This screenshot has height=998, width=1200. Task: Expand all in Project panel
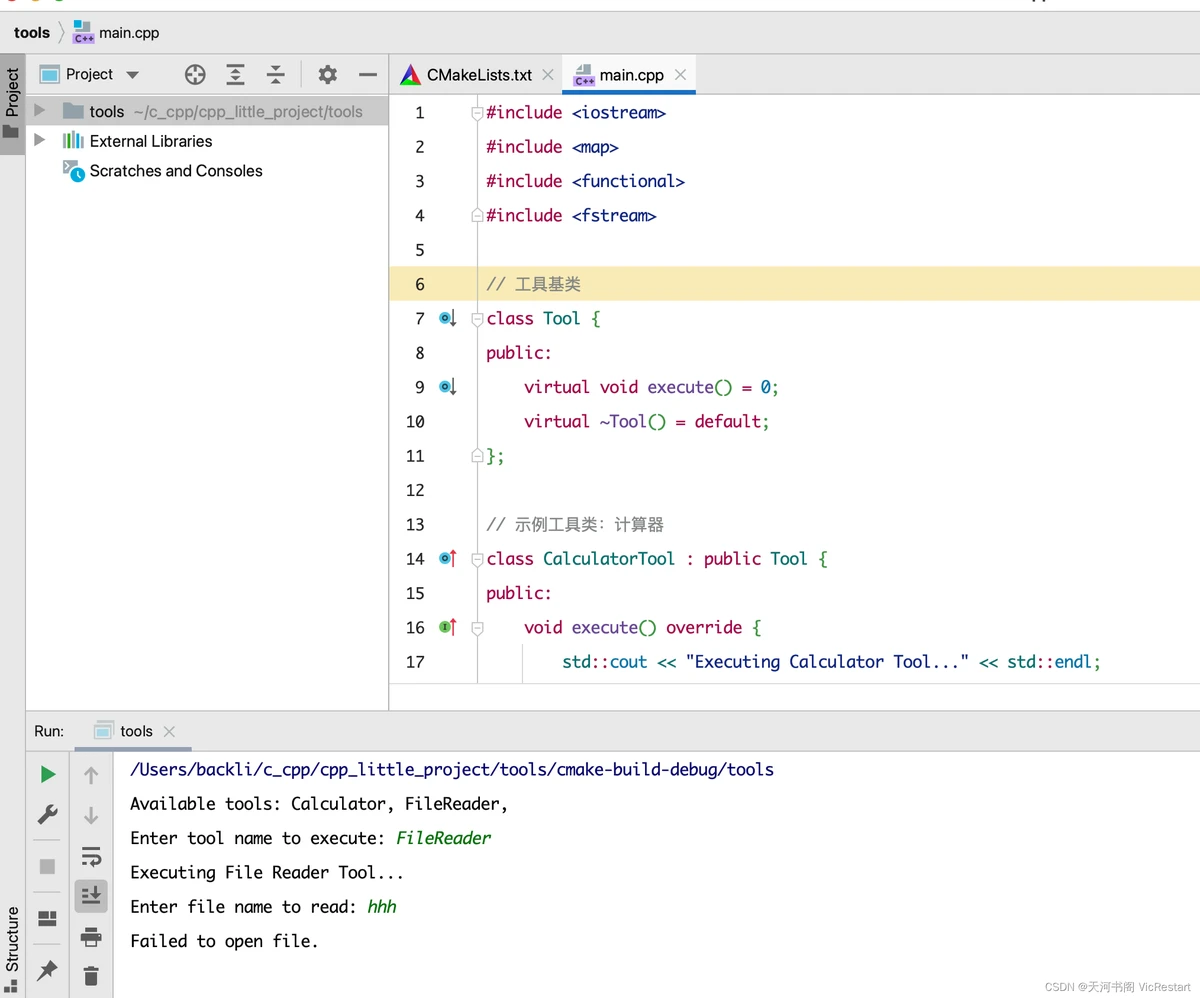coord(235,75)
